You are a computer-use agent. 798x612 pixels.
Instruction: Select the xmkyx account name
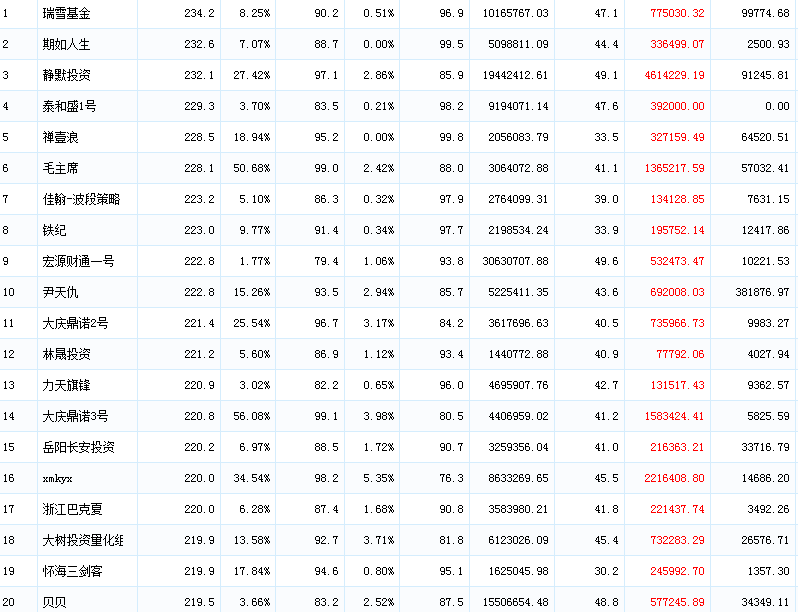[x=58, y=479]
